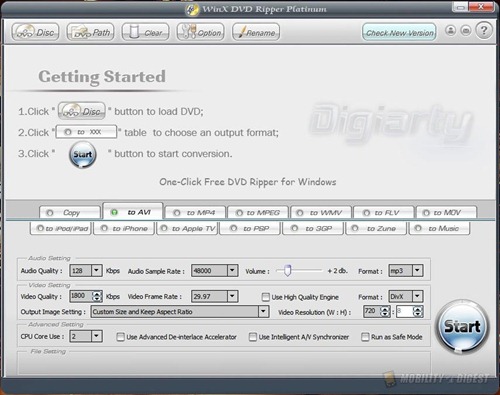The image size is (500, 395).
Task: Choose the to Apple TV radio button
Action: click(x=164, y=228)
